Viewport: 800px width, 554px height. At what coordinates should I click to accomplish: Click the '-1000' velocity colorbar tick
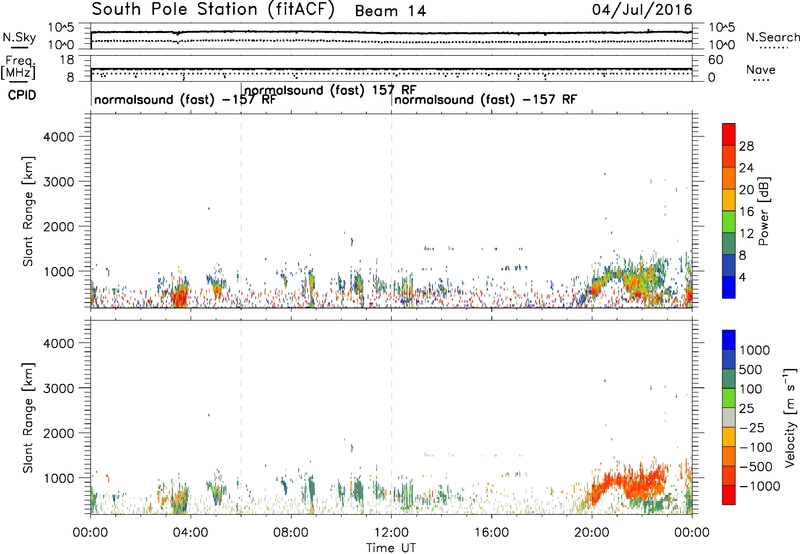tap(759, 486)
